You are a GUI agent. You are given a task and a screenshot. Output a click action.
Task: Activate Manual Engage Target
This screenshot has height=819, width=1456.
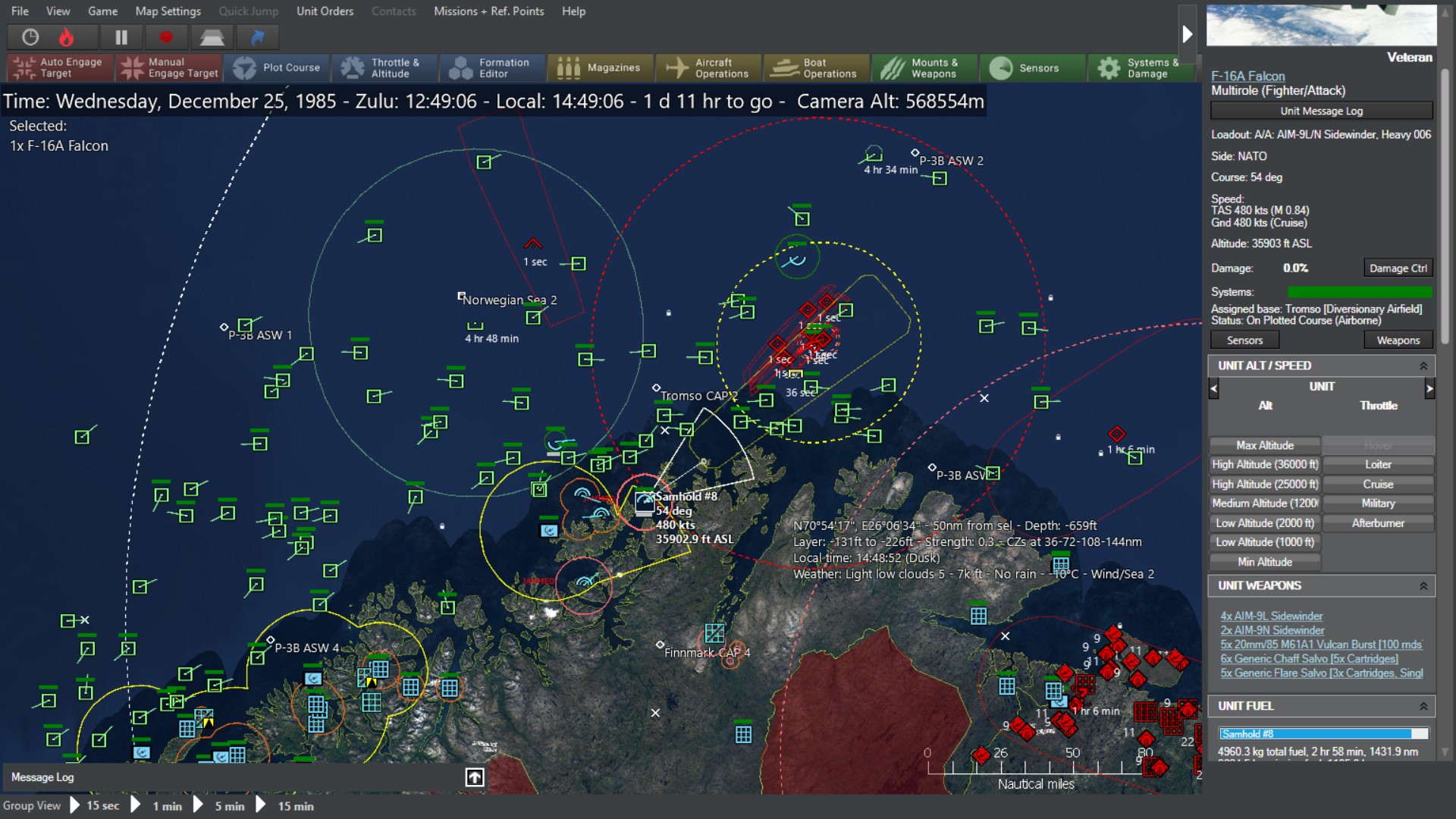click(168, 67)
